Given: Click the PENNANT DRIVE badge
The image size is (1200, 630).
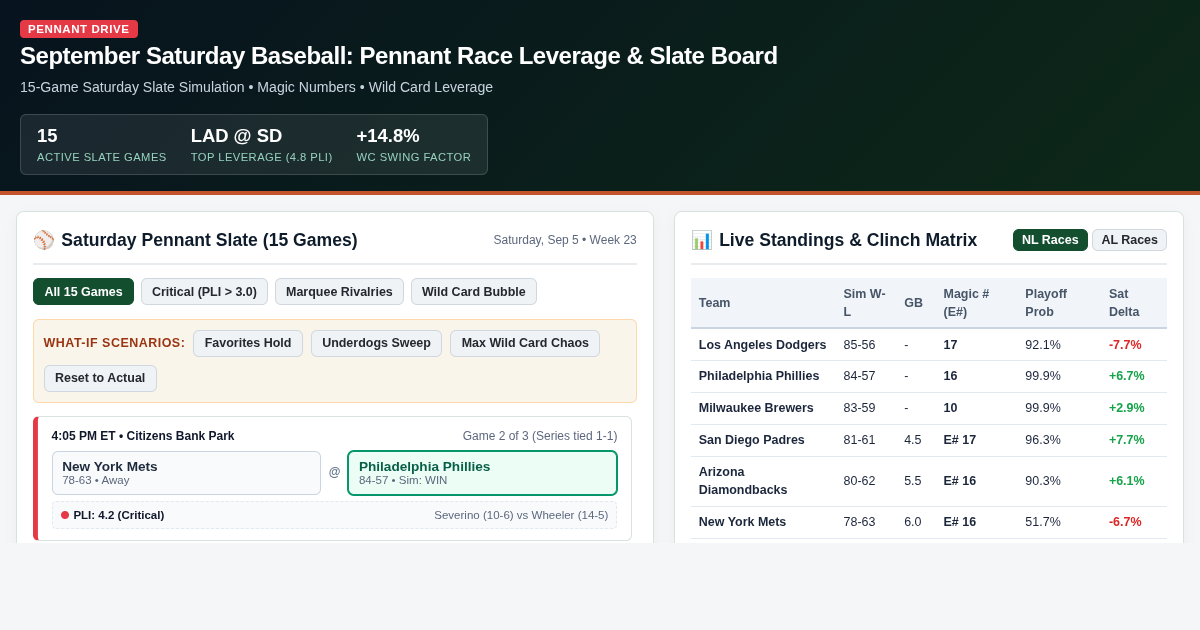Looking at the screenshot, I should (79, 29).
